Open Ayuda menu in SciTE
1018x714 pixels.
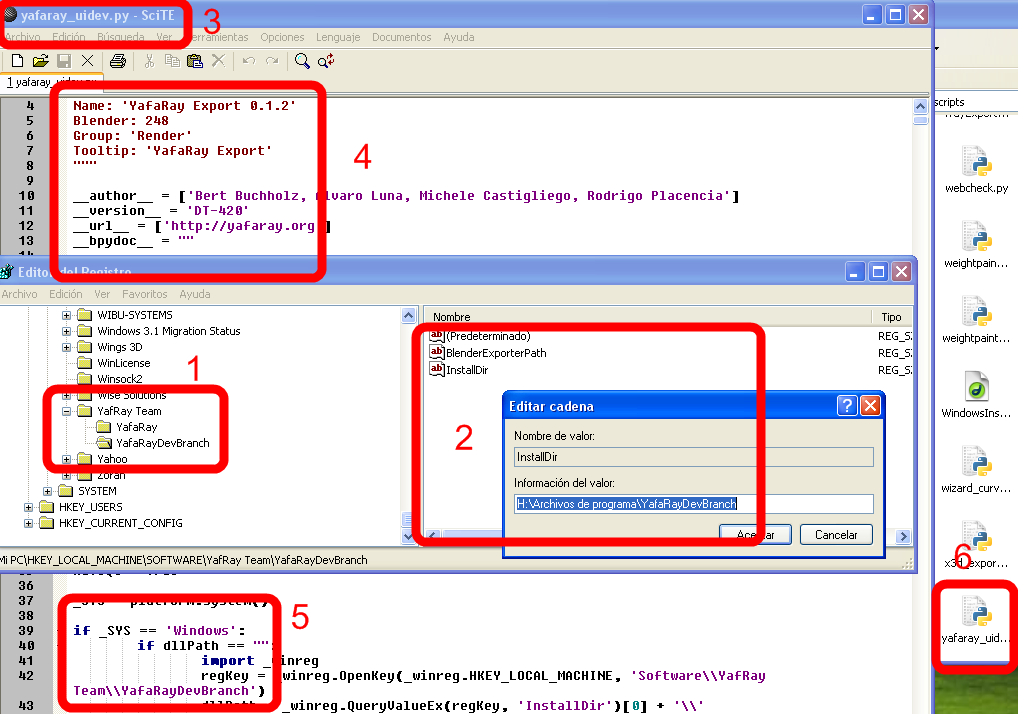(x=458, y=38)
